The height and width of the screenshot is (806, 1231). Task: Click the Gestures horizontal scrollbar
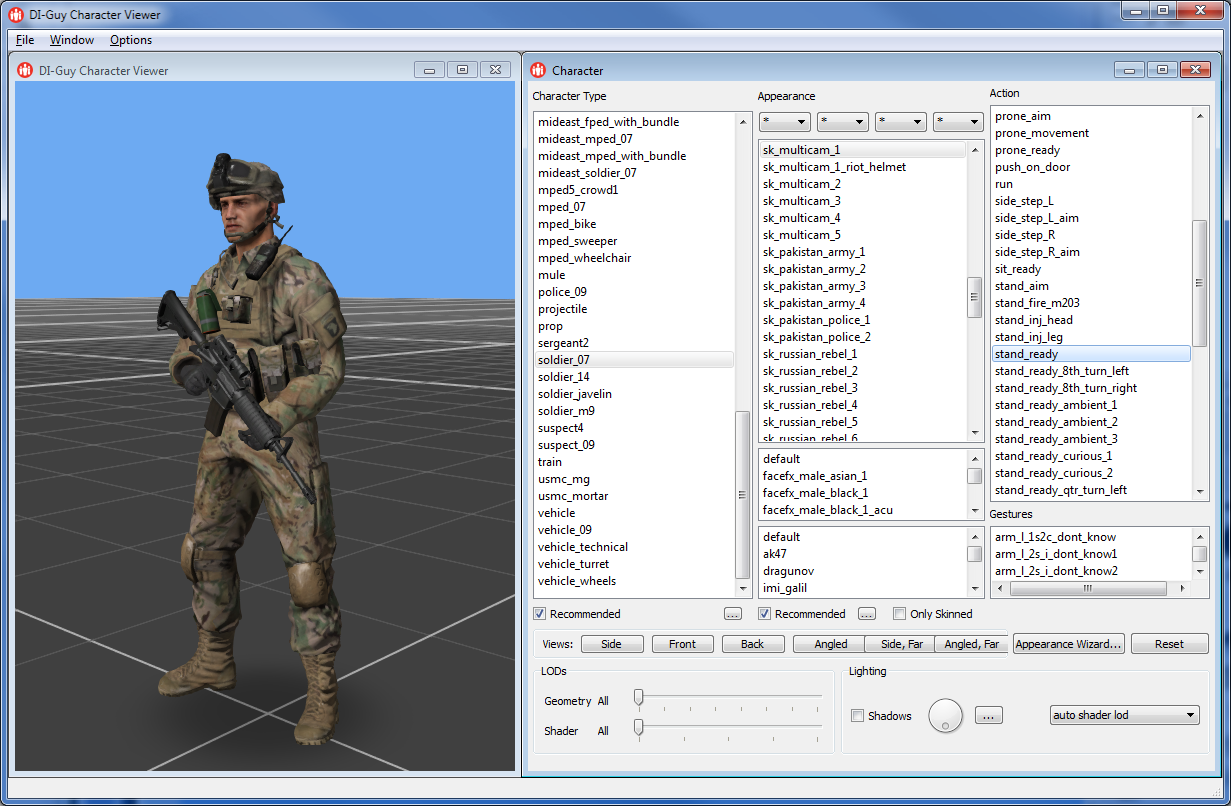1087,588
